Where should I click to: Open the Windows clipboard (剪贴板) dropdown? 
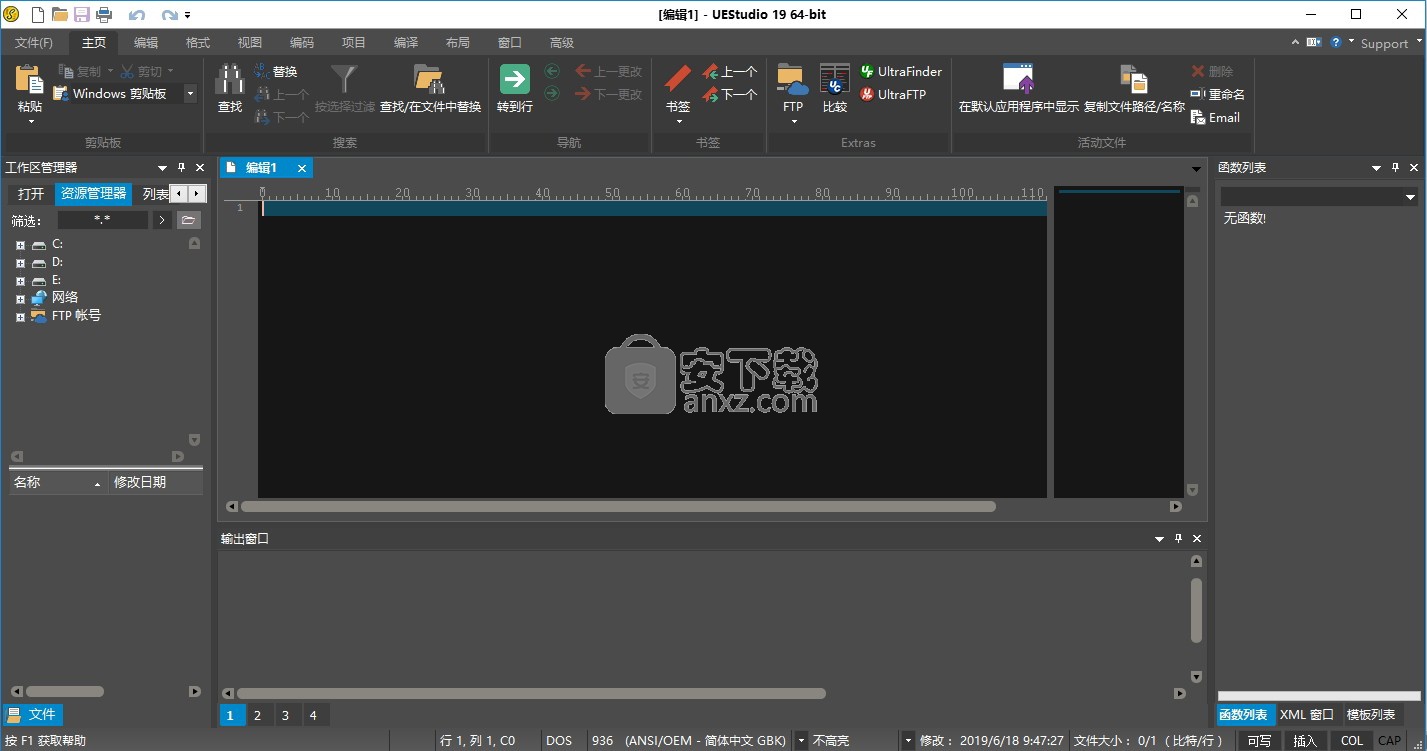point(190,94)
